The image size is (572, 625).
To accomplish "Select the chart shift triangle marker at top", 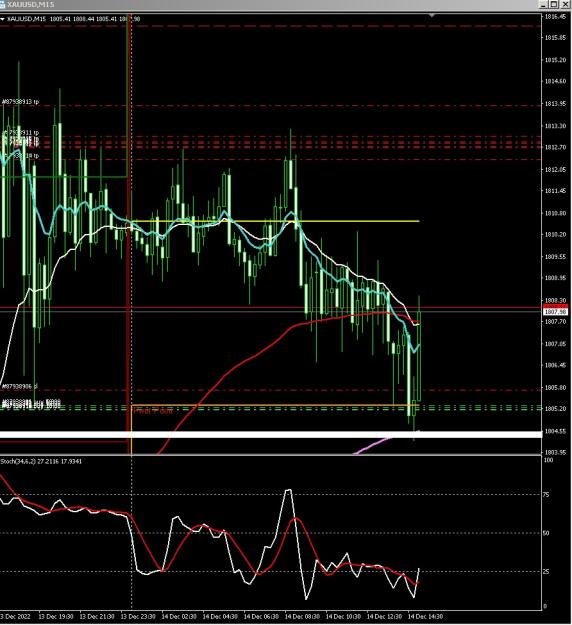I will pos(432,15).
